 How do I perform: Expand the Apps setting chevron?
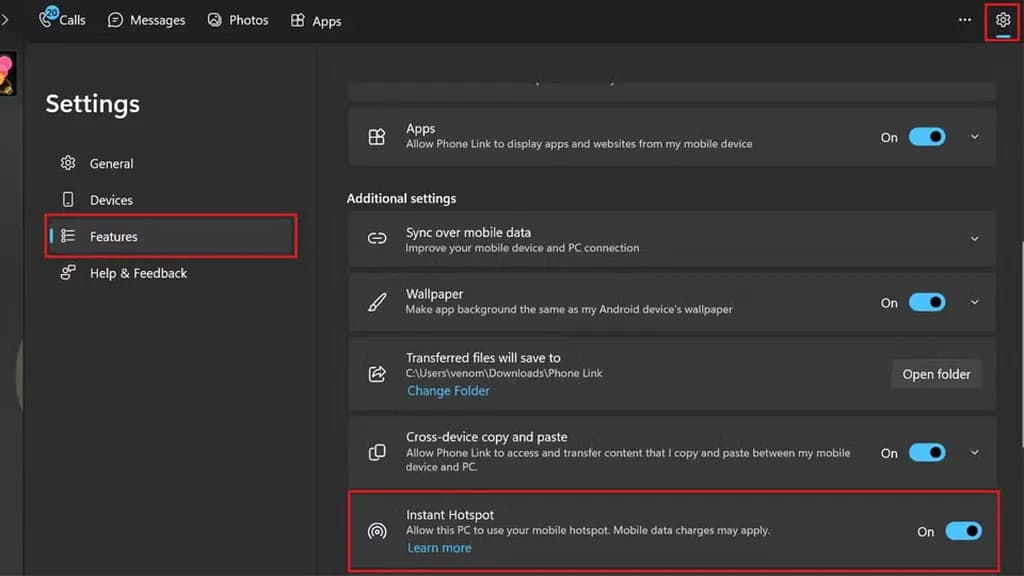[975, 137]
